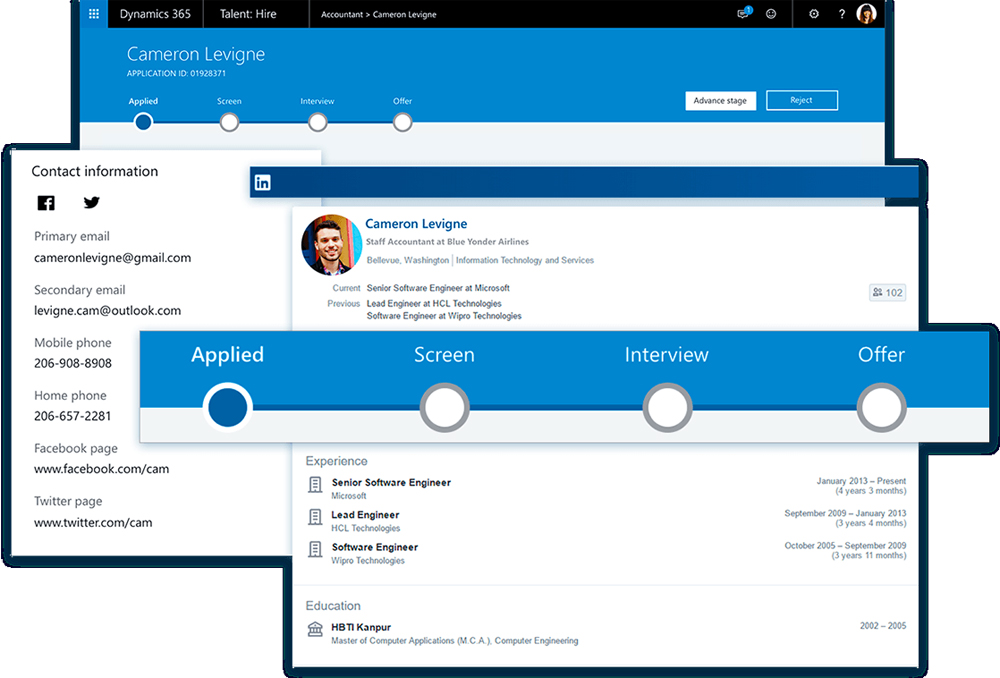Viewport: 1000px width, 678px height.
Task: Click the LinkedIn logo in the banner
Action: point(263,182)
